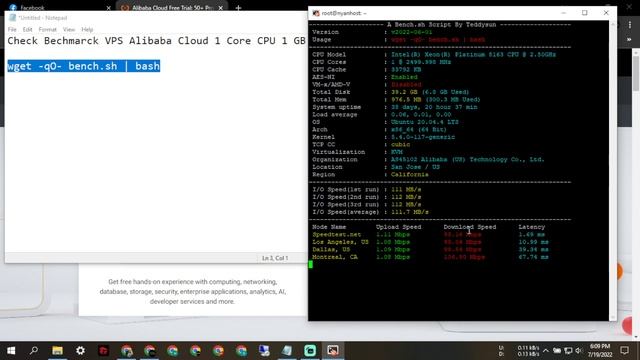
Task: Open the red app icon on taskbar
Action: tap(103, 351)
